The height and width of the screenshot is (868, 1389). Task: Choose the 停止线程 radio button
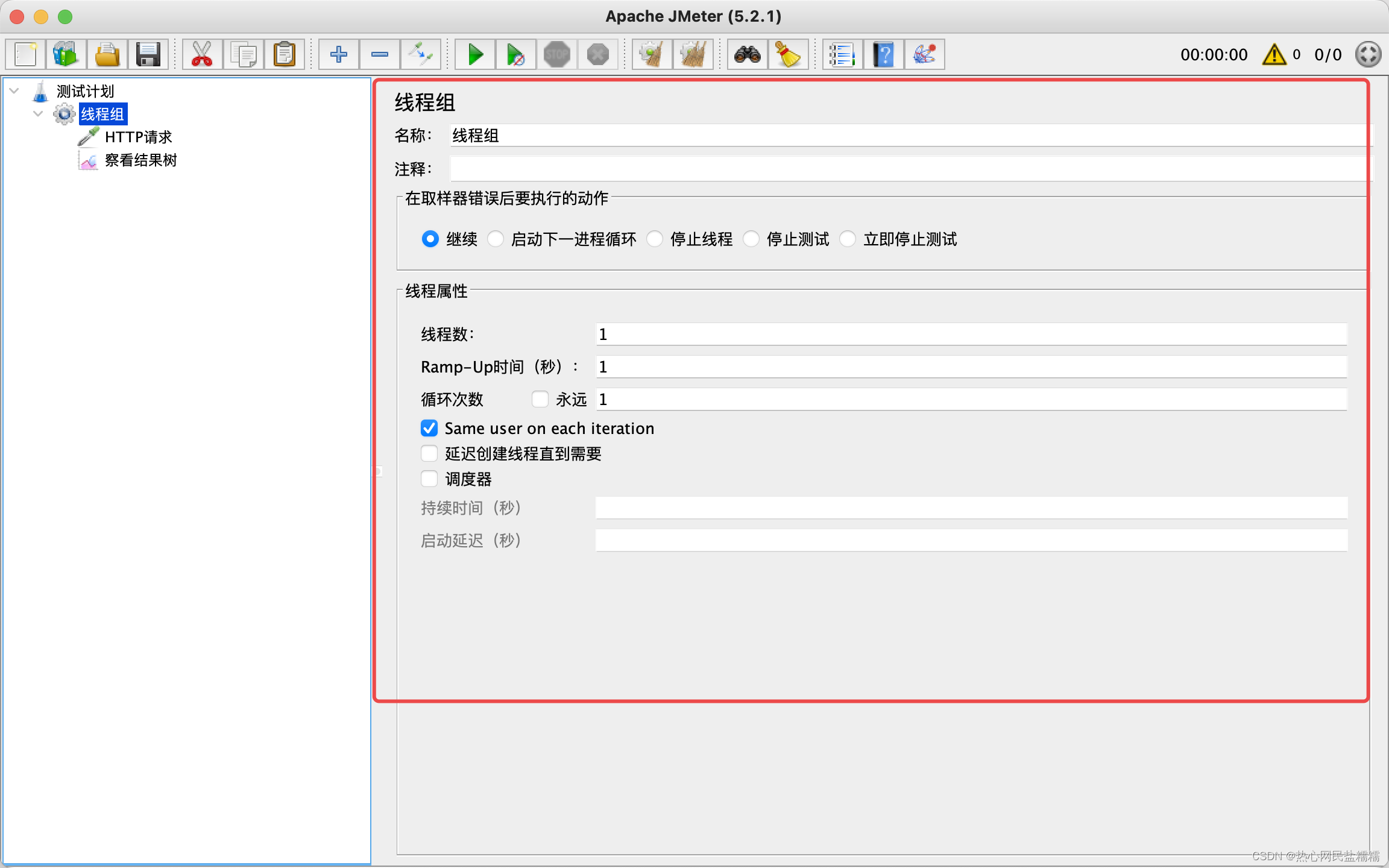pyautogui.click(x=655, y=239)
